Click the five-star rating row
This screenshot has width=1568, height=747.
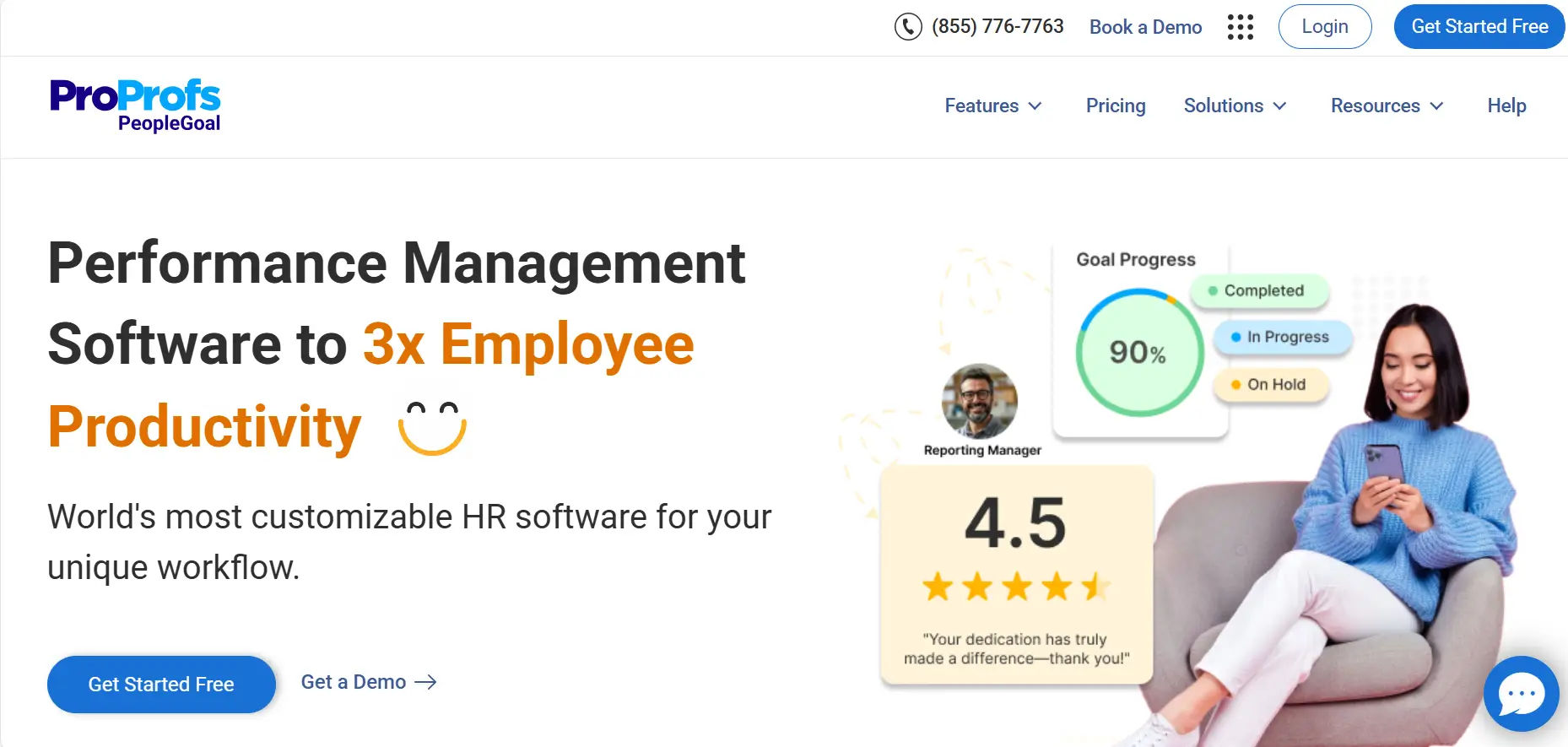click(1016, 586)
